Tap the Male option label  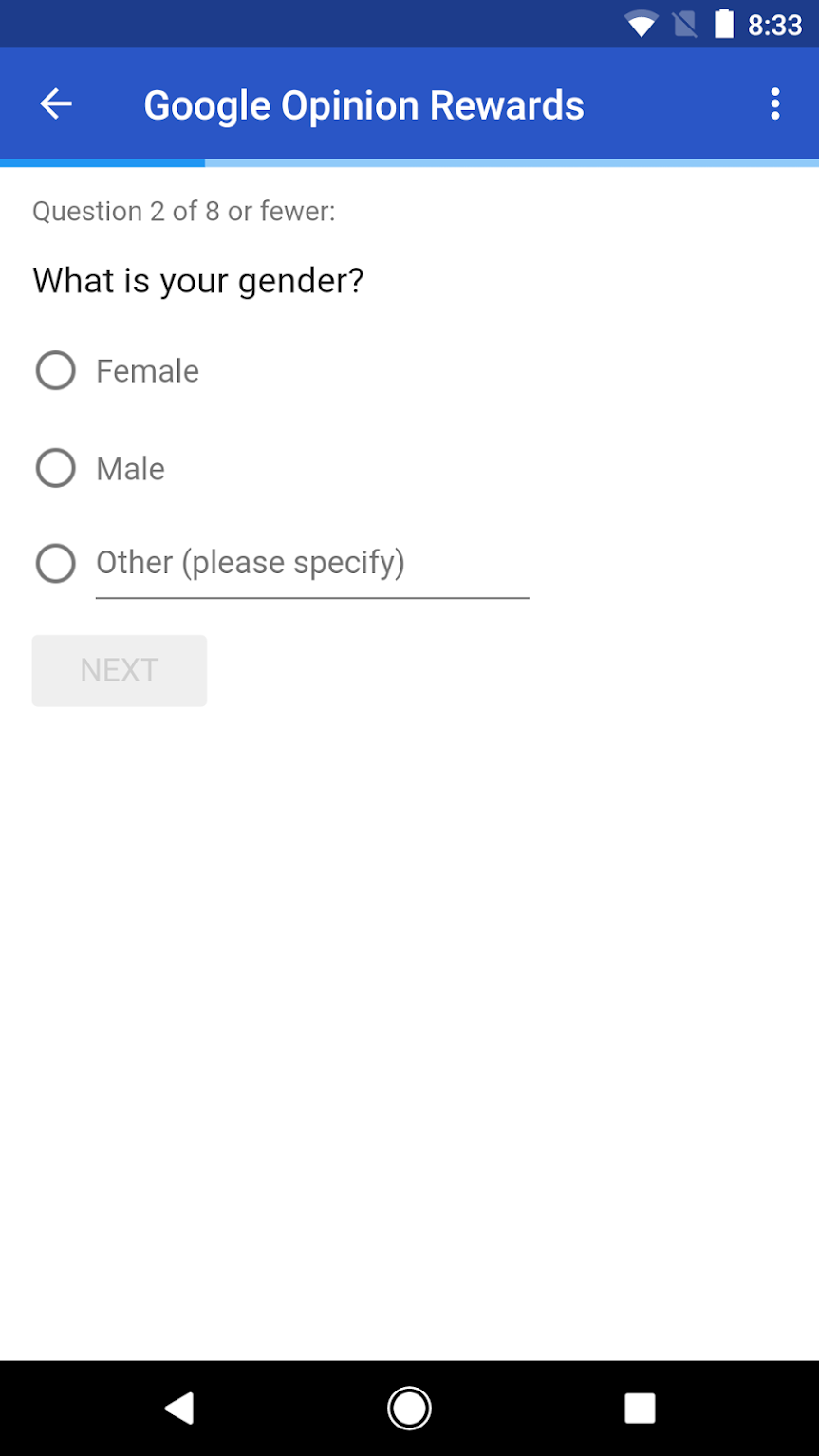tap(130, 469)
